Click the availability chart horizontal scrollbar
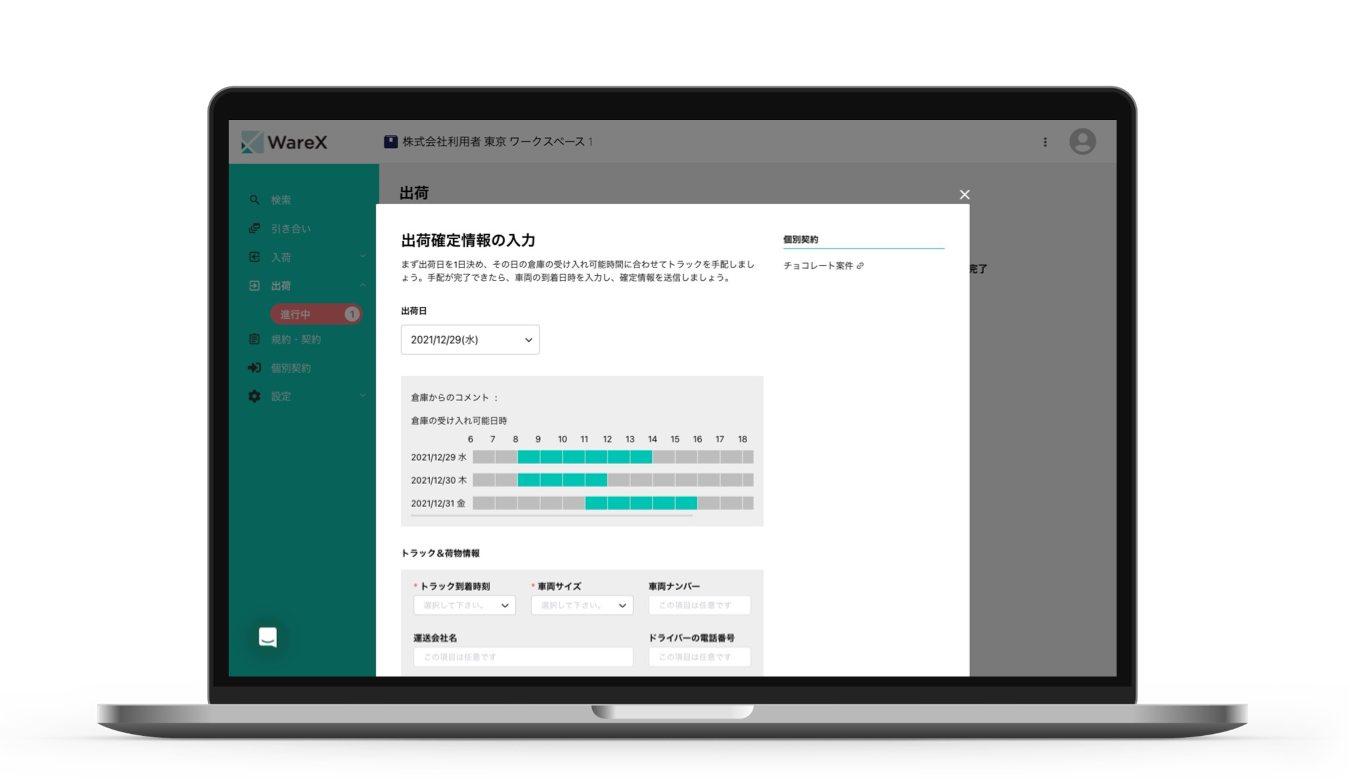Screen dimensions: 1350x780 click(x=552, y=516)
